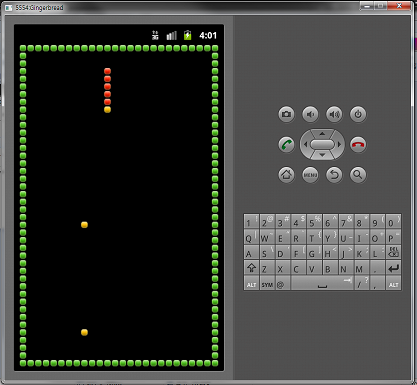Tap the N key
Screen dimensions: 417x385
[x=346, y=268]
